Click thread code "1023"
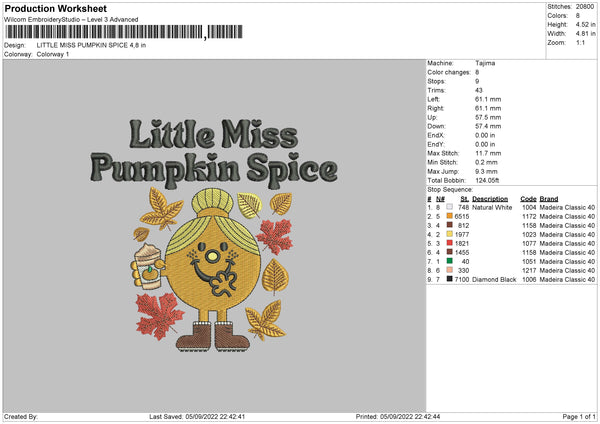Screen dimensions: 600x424 tap(529, 235)
